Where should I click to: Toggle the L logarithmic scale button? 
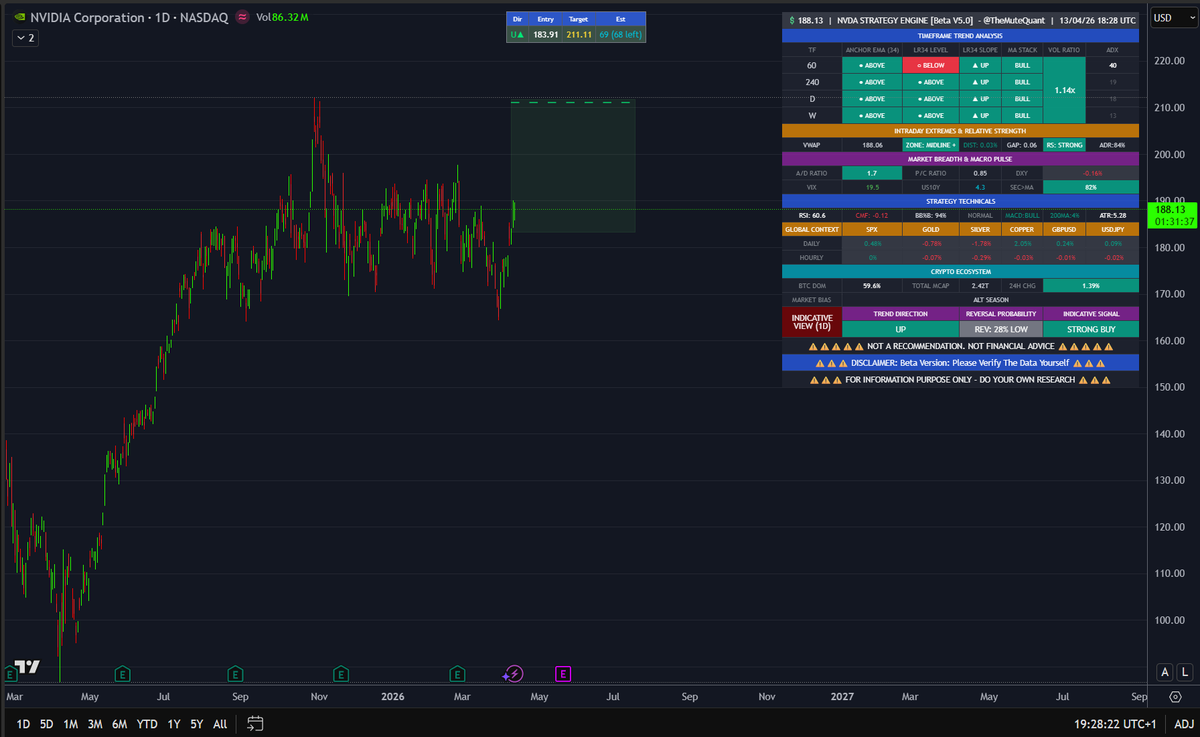click(x=1184, y=672)
